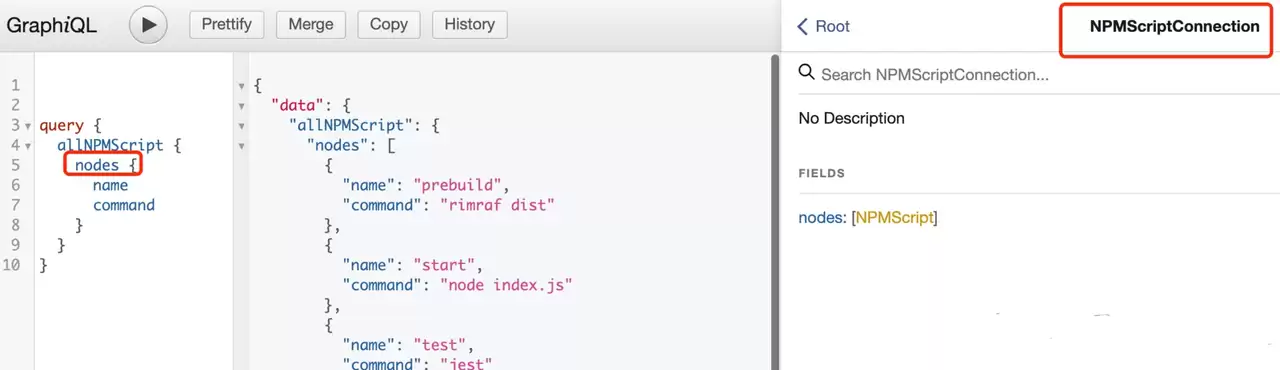This screenshot has width=1280, height=370.
Task: Click line number 10 in gutter
Action: pyautogui.click(x=12, y=265)
